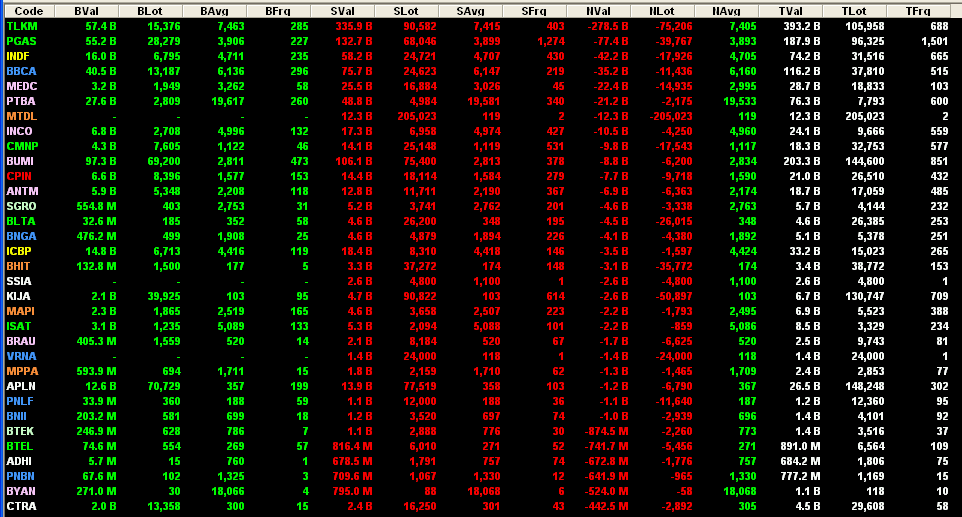
Task: Click the BRAU stock code
Action: click(x=21, y=342)
